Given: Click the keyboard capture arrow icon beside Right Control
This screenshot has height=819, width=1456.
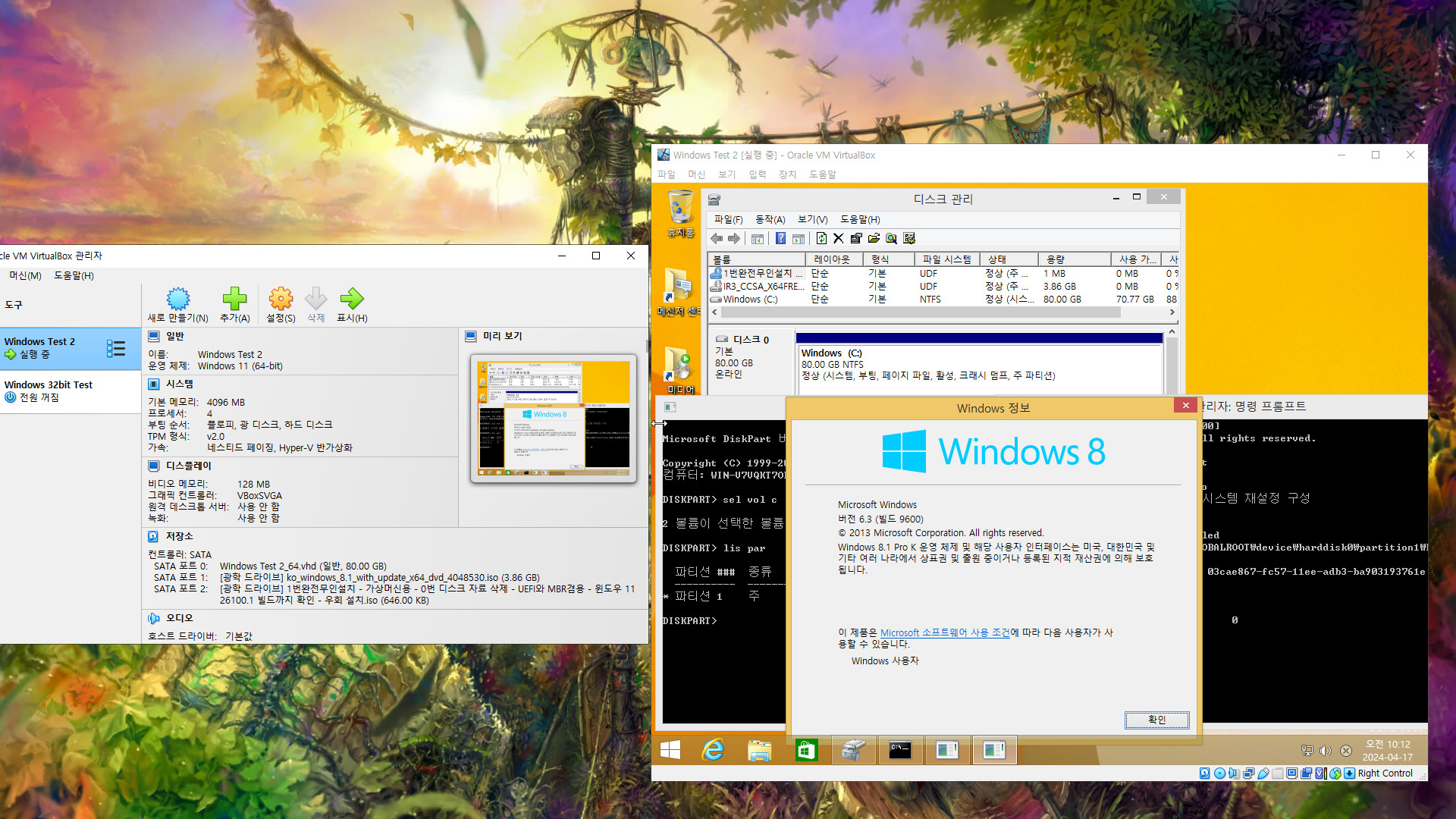Looking at the screenshot, I should tap(1350, 773).
